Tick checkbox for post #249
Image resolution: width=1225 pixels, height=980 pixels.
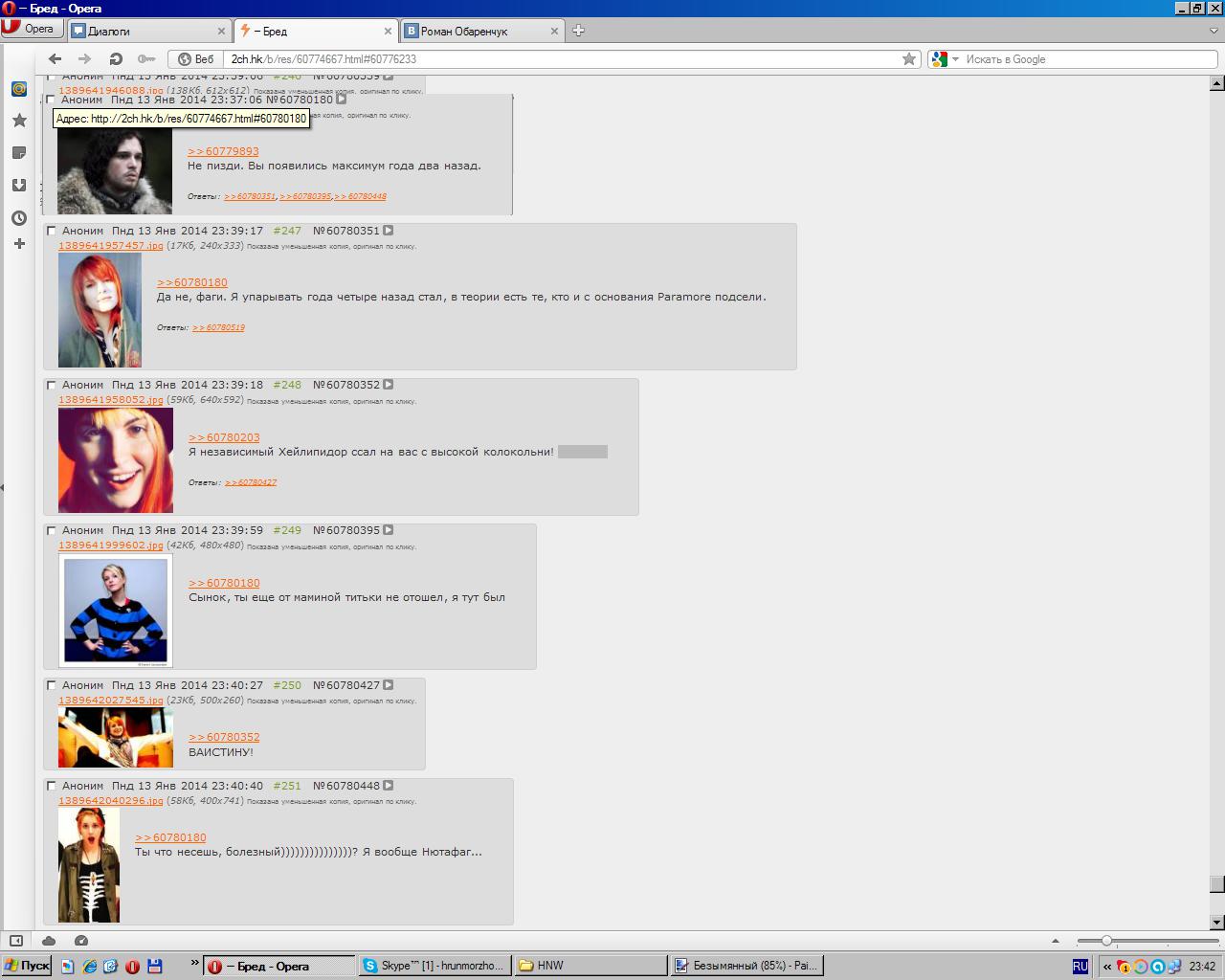pyautogui.click(x=52, y=530)
